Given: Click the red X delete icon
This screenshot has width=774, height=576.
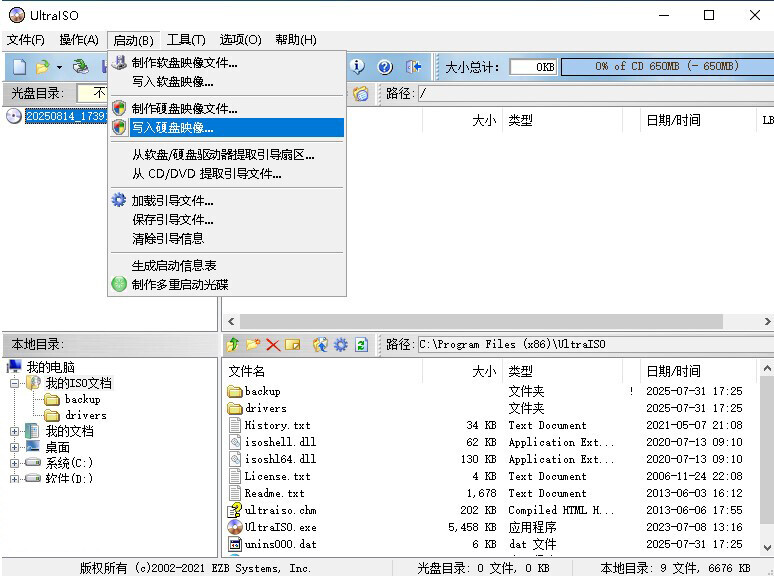Looking at the screenshot, I should coord(273,345).
